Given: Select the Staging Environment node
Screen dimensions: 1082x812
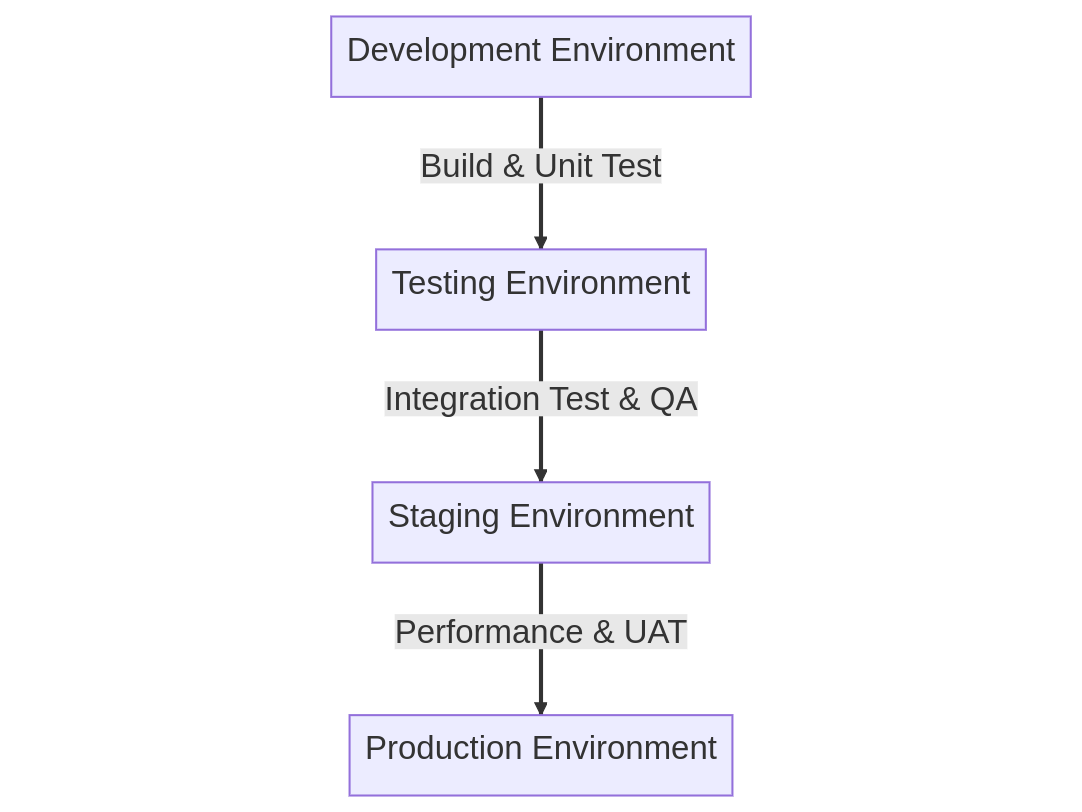Looking at the screenshot, I should pyautogui.click(x=540, y=522).
